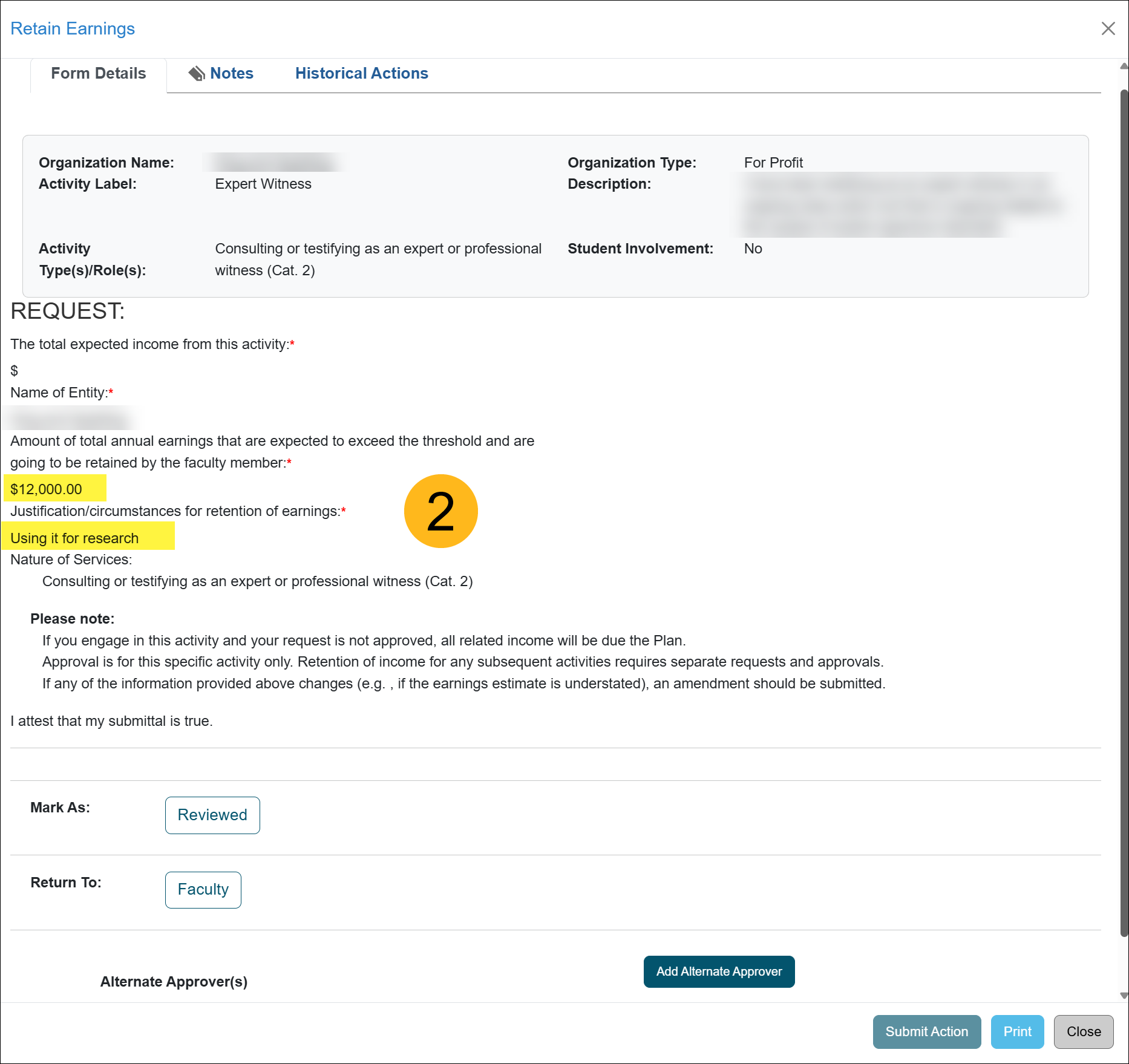The image size is (1129, 1064).
Task: Click the scrollbar down arrow
Action: click(1124, 995)
